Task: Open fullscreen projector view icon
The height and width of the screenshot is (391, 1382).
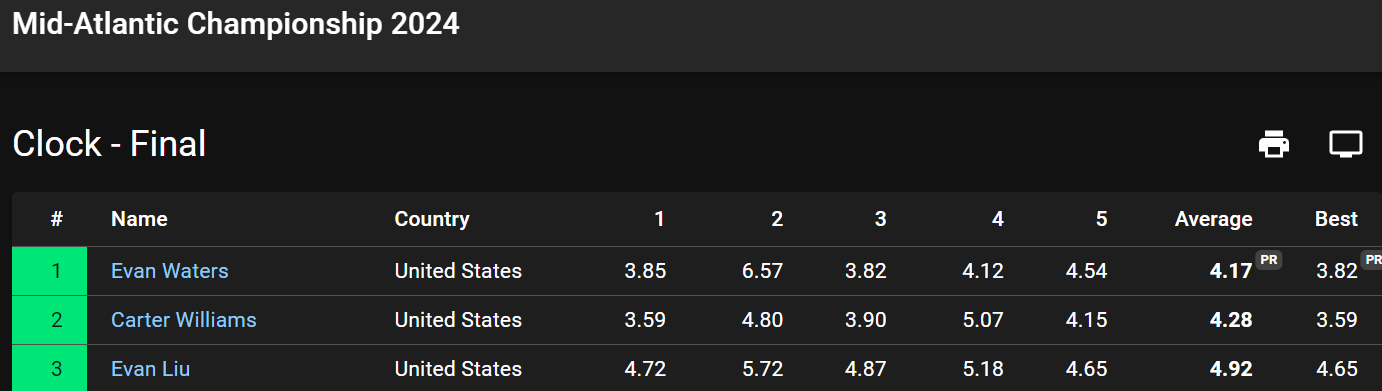Action: 1346,144
